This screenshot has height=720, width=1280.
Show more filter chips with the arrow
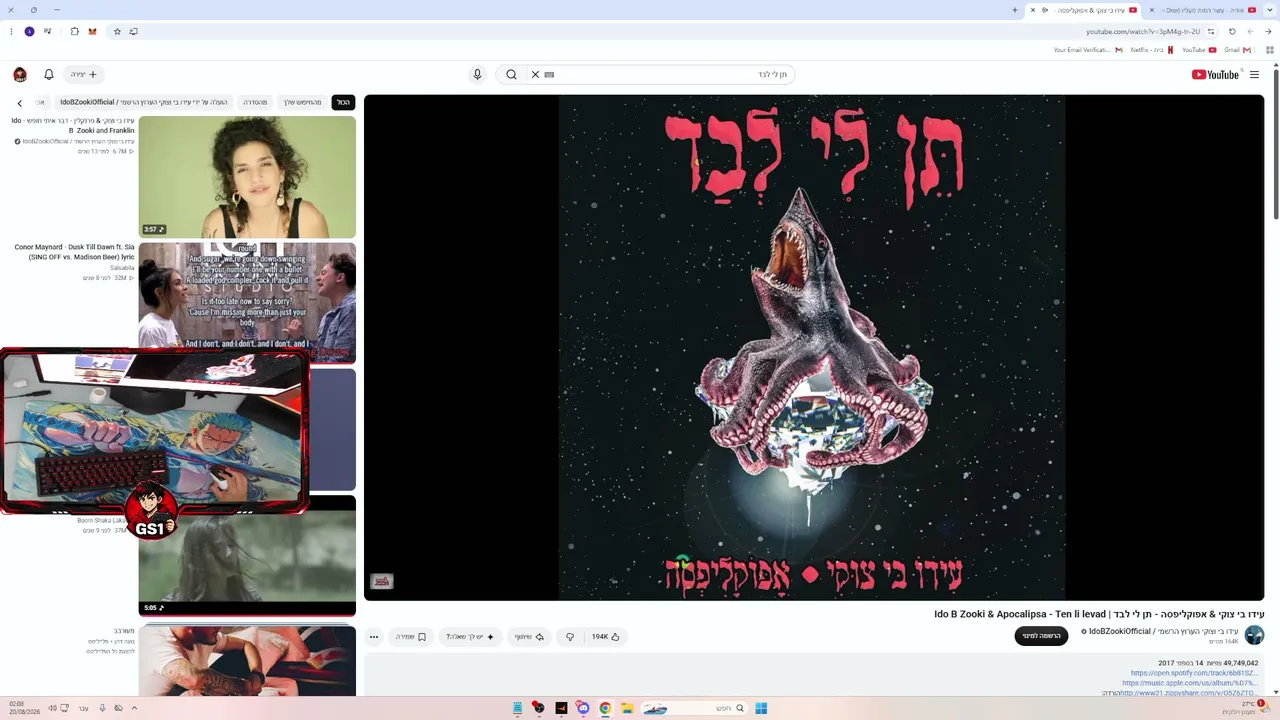click(x=19, y=103)
